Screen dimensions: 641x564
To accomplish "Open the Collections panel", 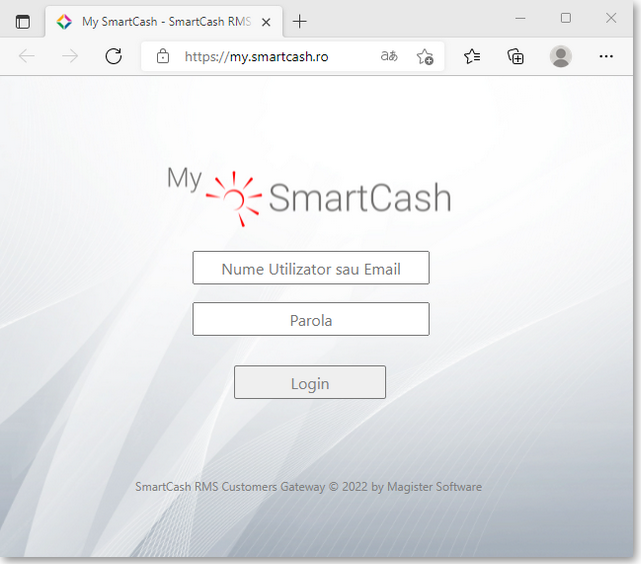I will pyautogui.click(x=515, y=56).
